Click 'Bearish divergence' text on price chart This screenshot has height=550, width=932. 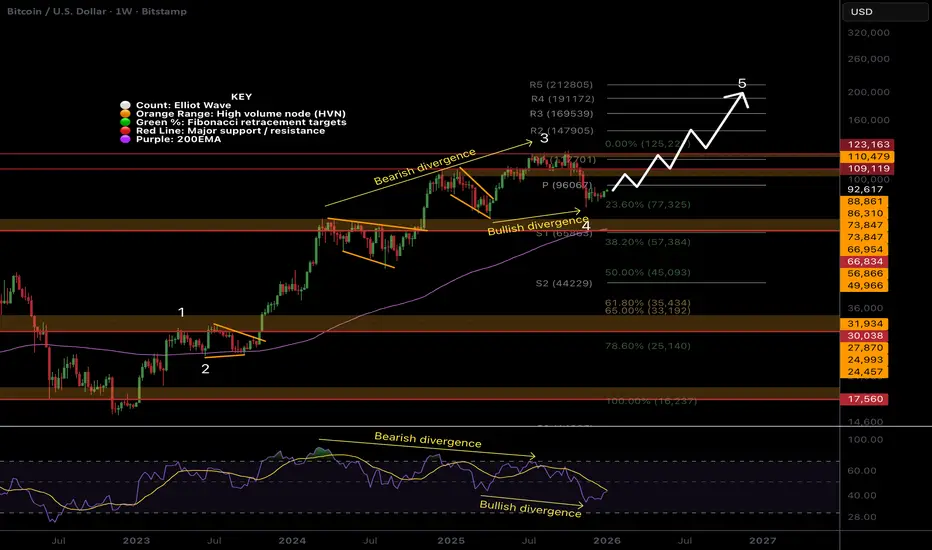(424, 166)
